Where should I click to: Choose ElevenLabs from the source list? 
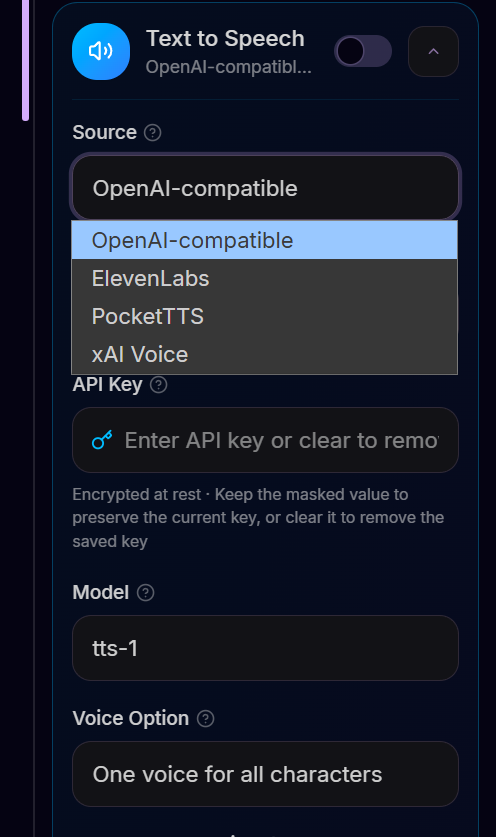[264, 279]
